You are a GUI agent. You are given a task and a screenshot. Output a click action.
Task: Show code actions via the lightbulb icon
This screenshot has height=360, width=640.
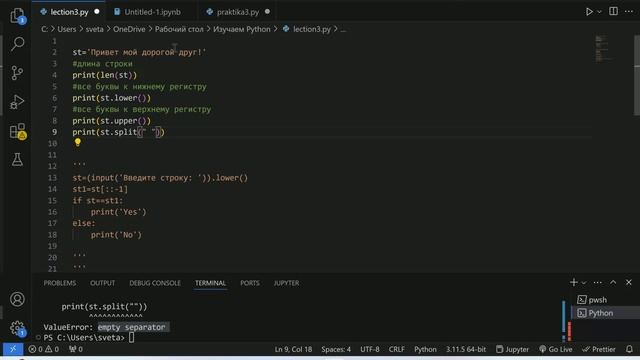pos(78,142)
